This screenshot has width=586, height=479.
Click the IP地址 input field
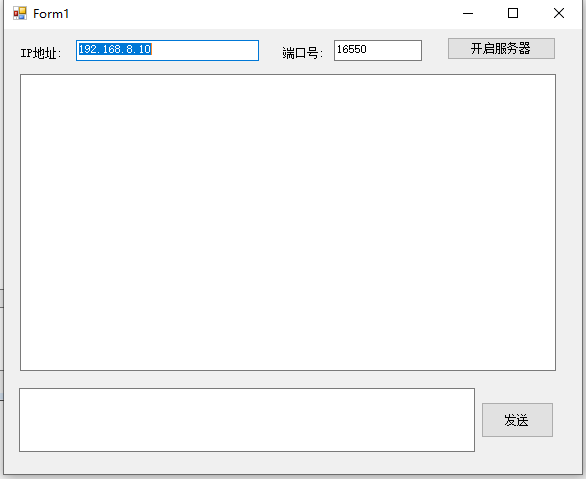pyautogui.click(x=167, y=50)
